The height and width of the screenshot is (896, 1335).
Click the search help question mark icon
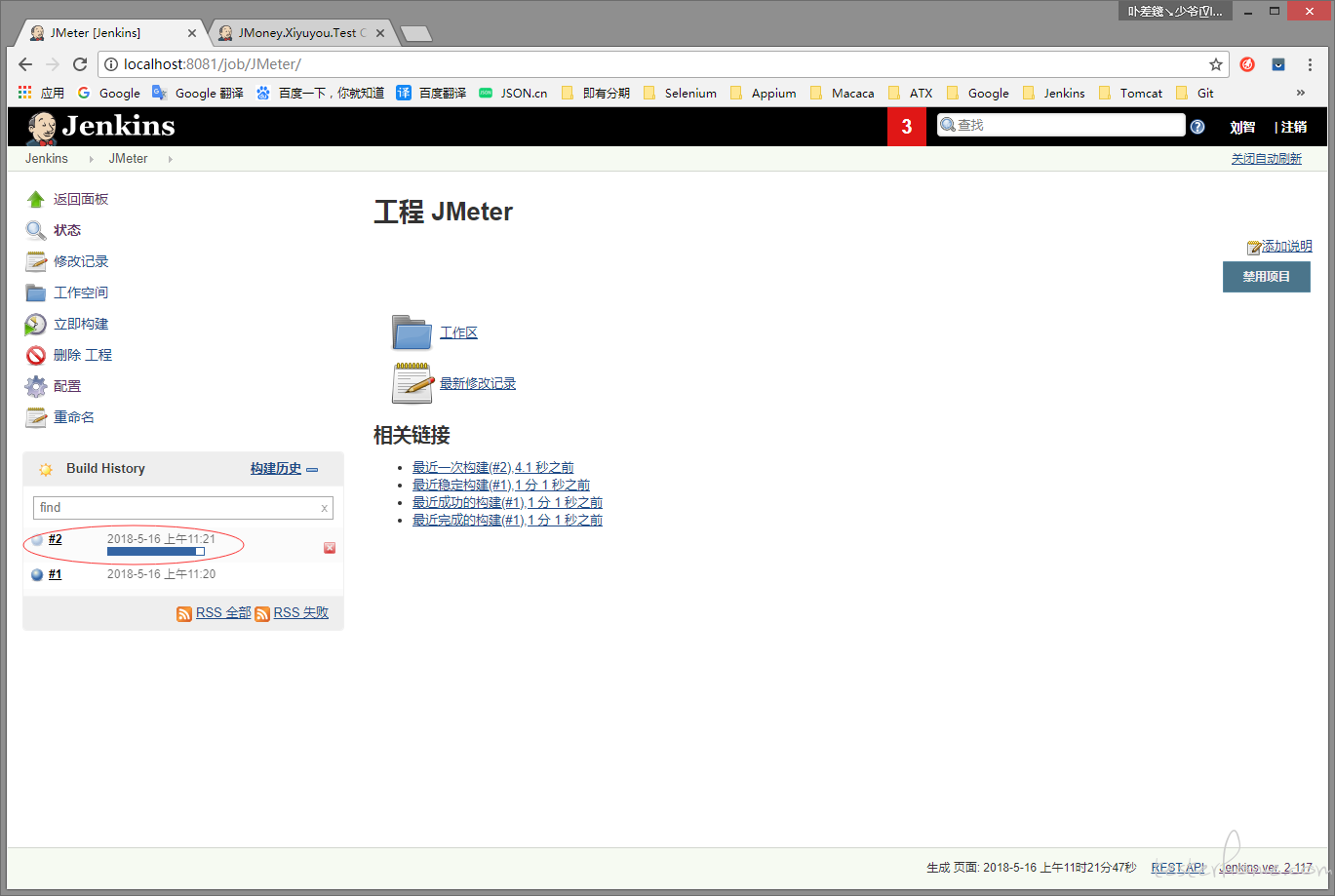tap(1198, 127)
